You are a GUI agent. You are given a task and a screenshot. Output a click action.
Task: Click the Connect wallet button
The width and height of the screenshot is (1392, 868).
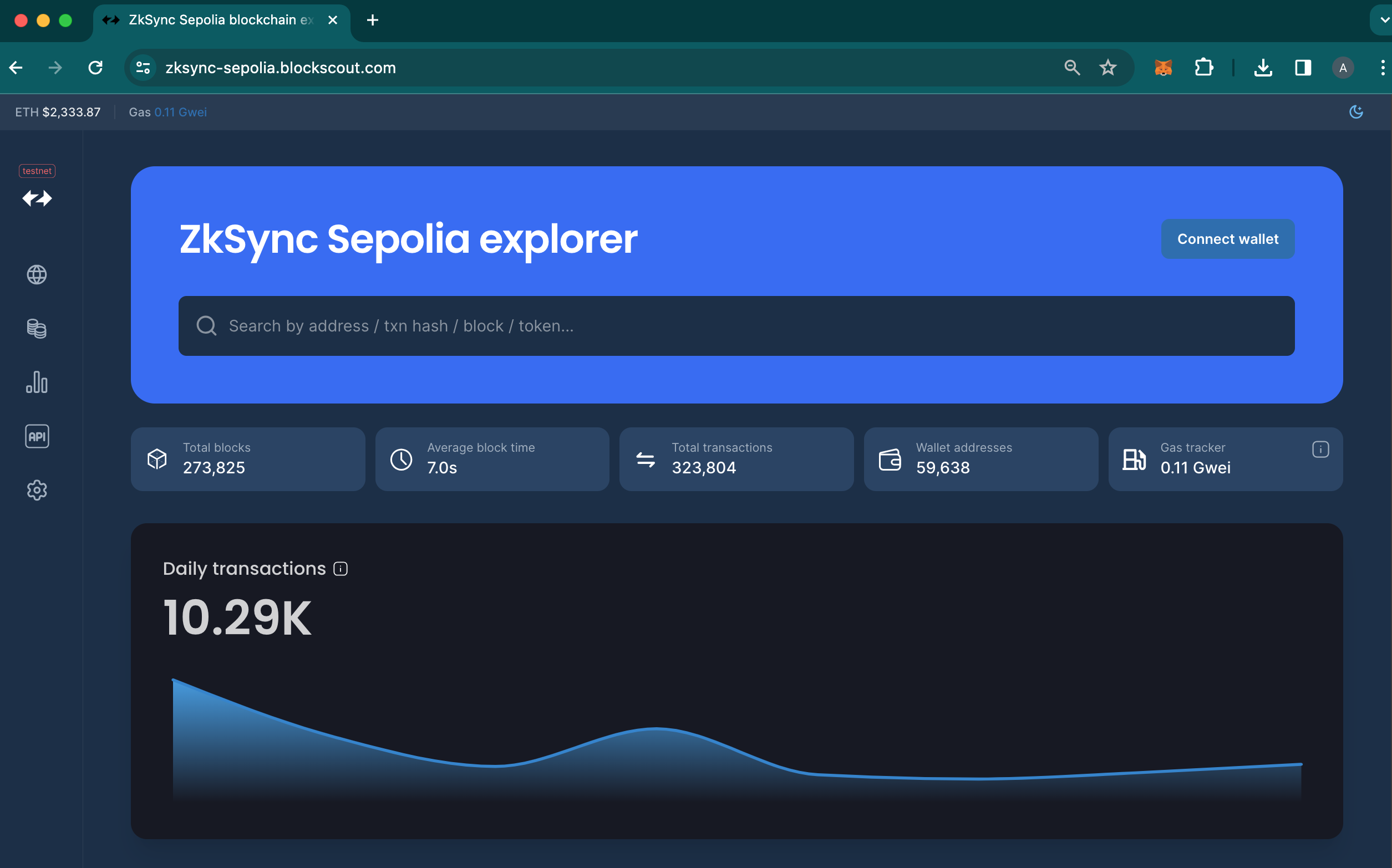pyautogui.click(x=1227, y=239)
